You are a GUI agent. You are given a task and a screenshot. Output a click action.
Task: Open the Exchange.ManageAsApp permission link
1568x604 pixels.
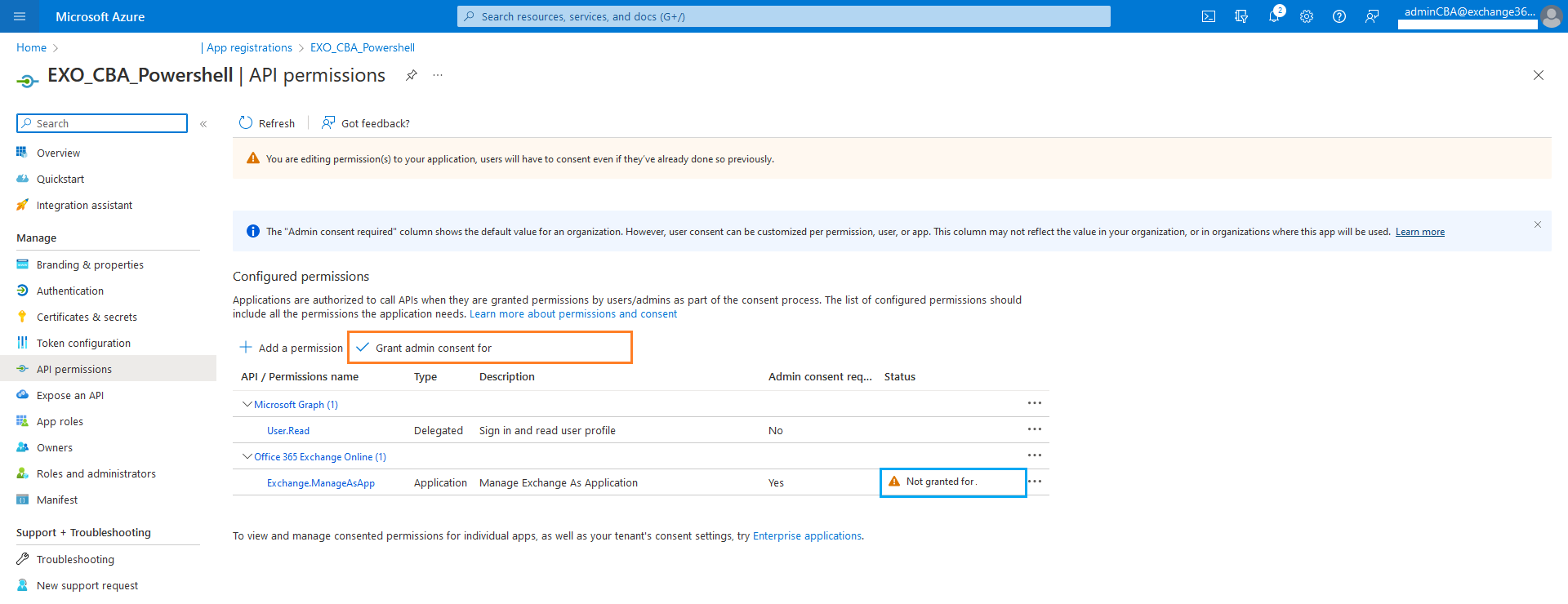pyautogui.click(x=321, y=482)
